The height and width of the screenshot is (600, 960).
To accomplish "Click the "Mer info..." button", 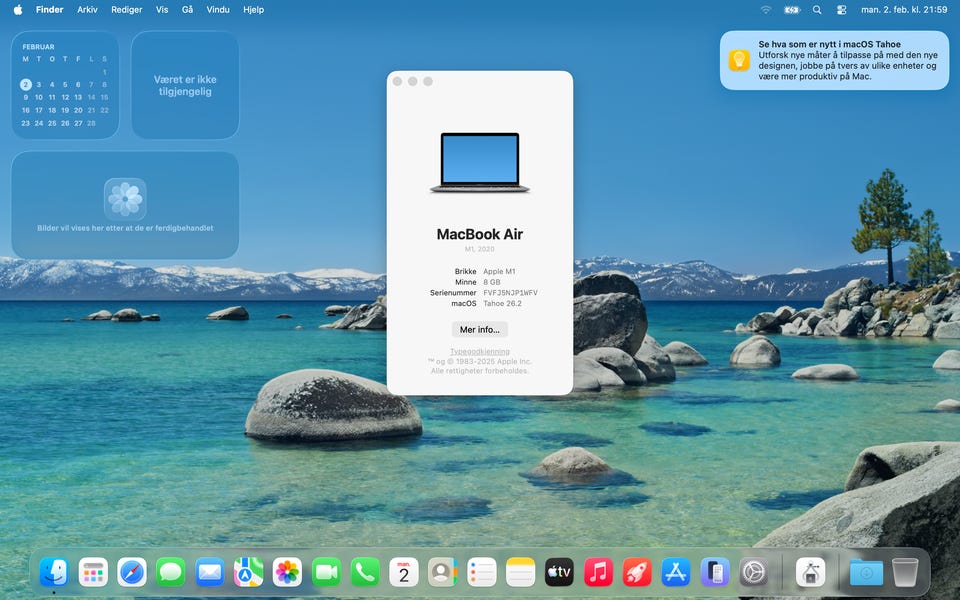I will (x=480, y=329).
